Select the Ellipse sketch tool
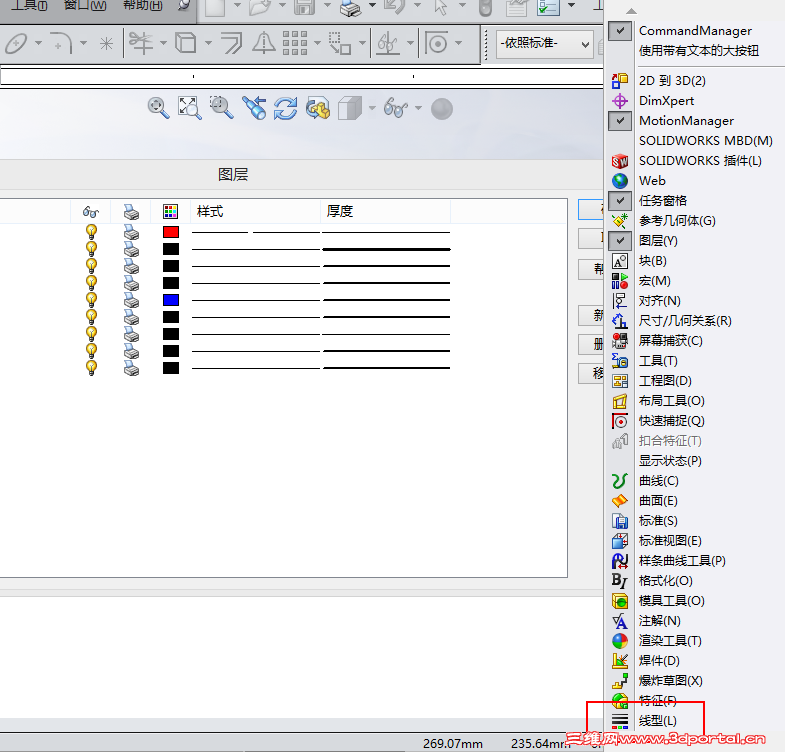Viewport: 785px width, 752px height. [x=16, y=44]
